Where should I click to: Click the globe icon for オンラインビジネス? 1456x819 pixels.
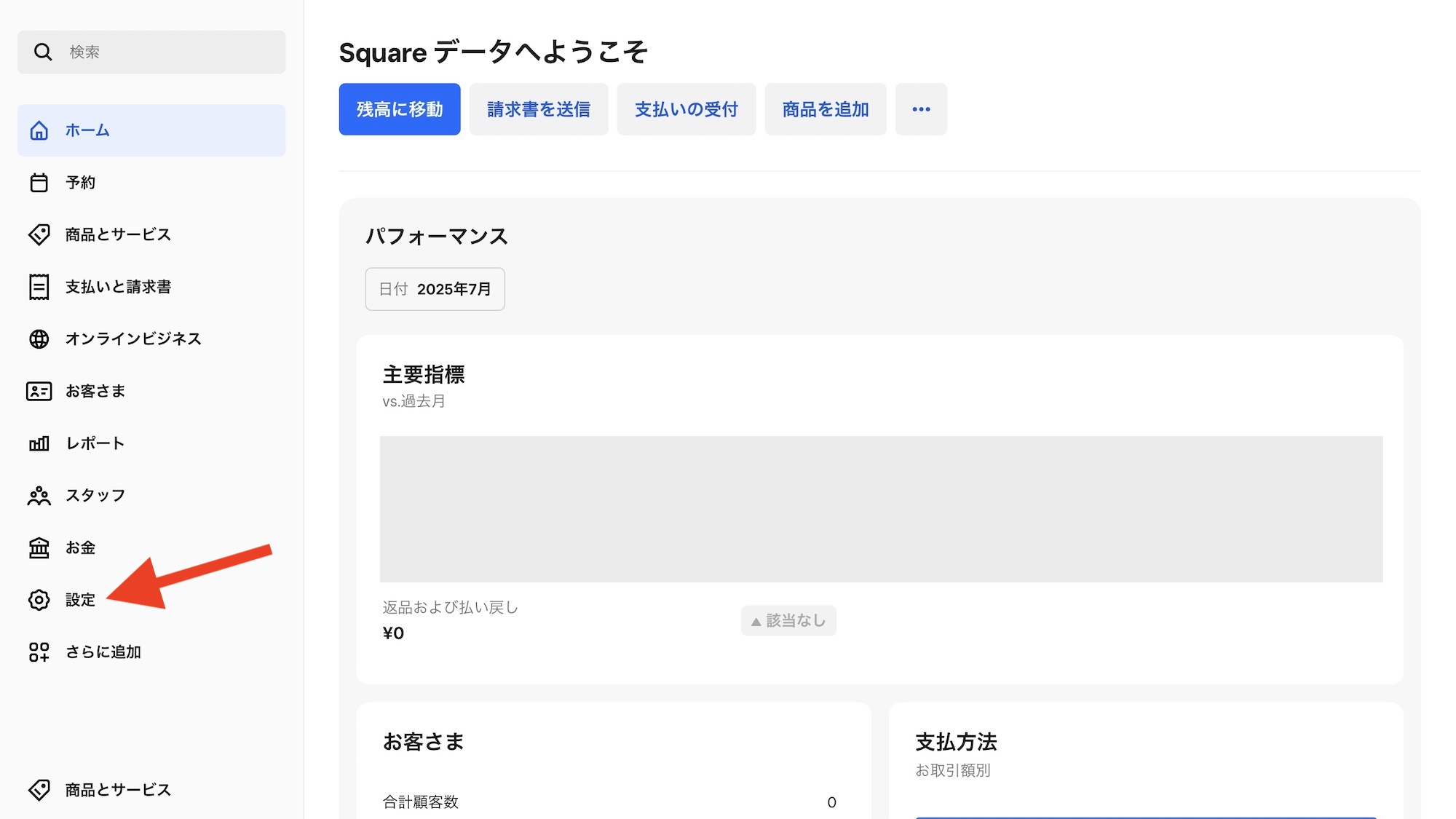click(x=39, y=339)
